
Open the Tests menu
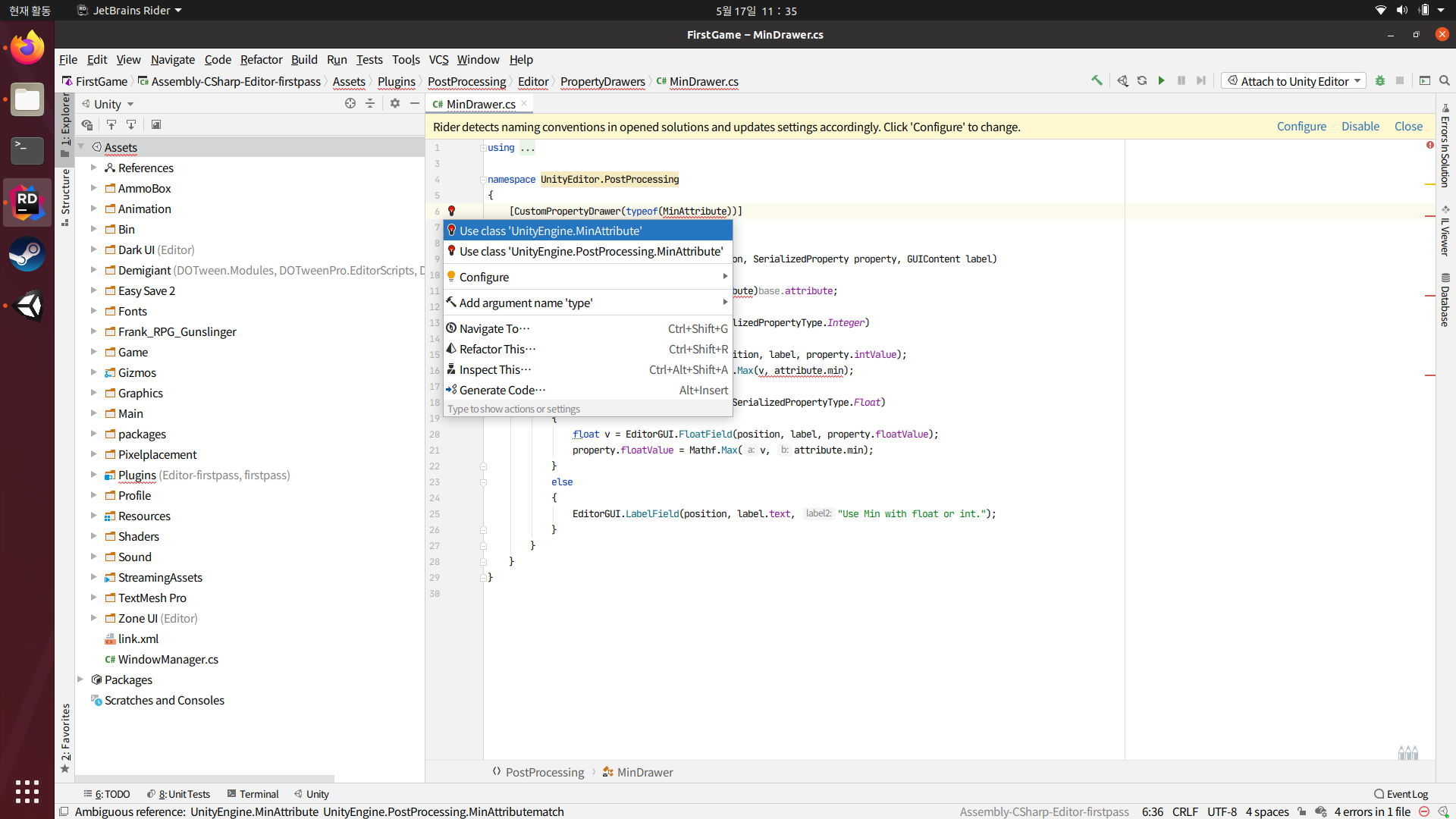[x=369, y=59]
